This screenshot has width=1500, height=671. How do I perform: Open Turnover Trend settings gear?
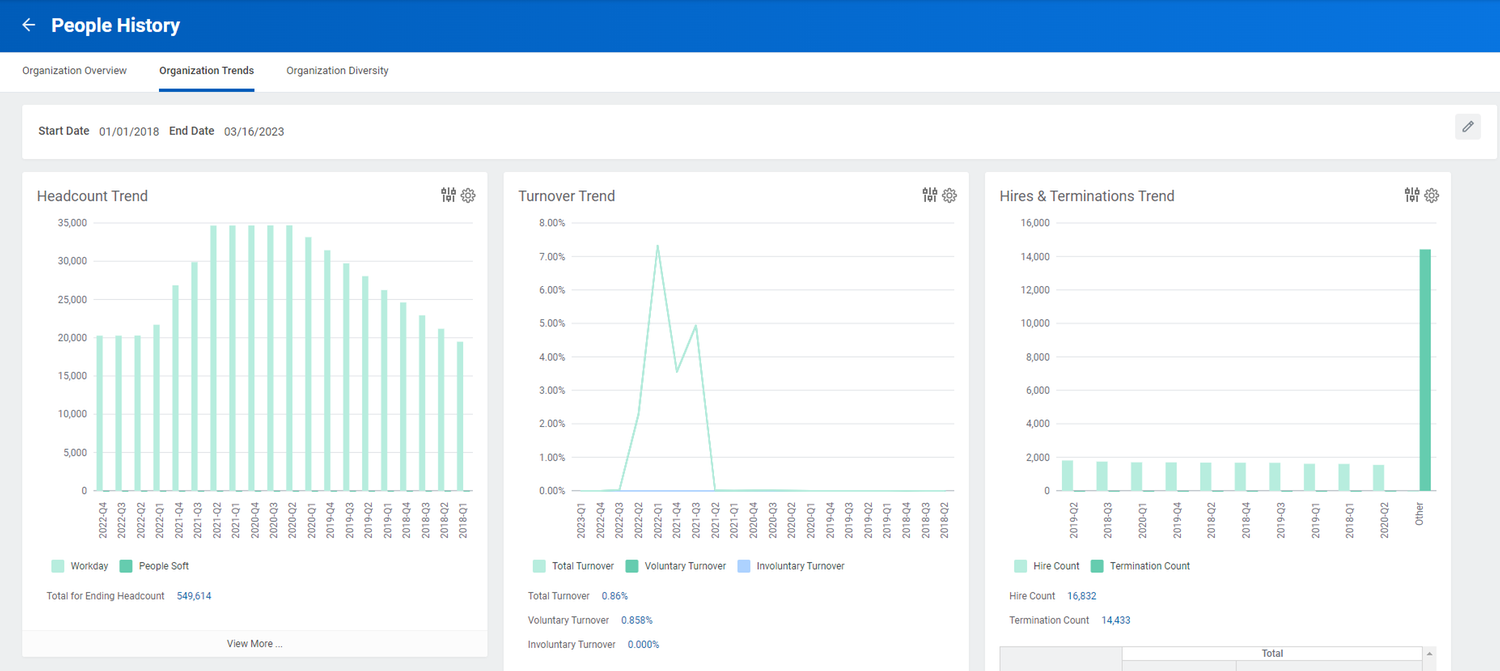click(x=949, y=195)
